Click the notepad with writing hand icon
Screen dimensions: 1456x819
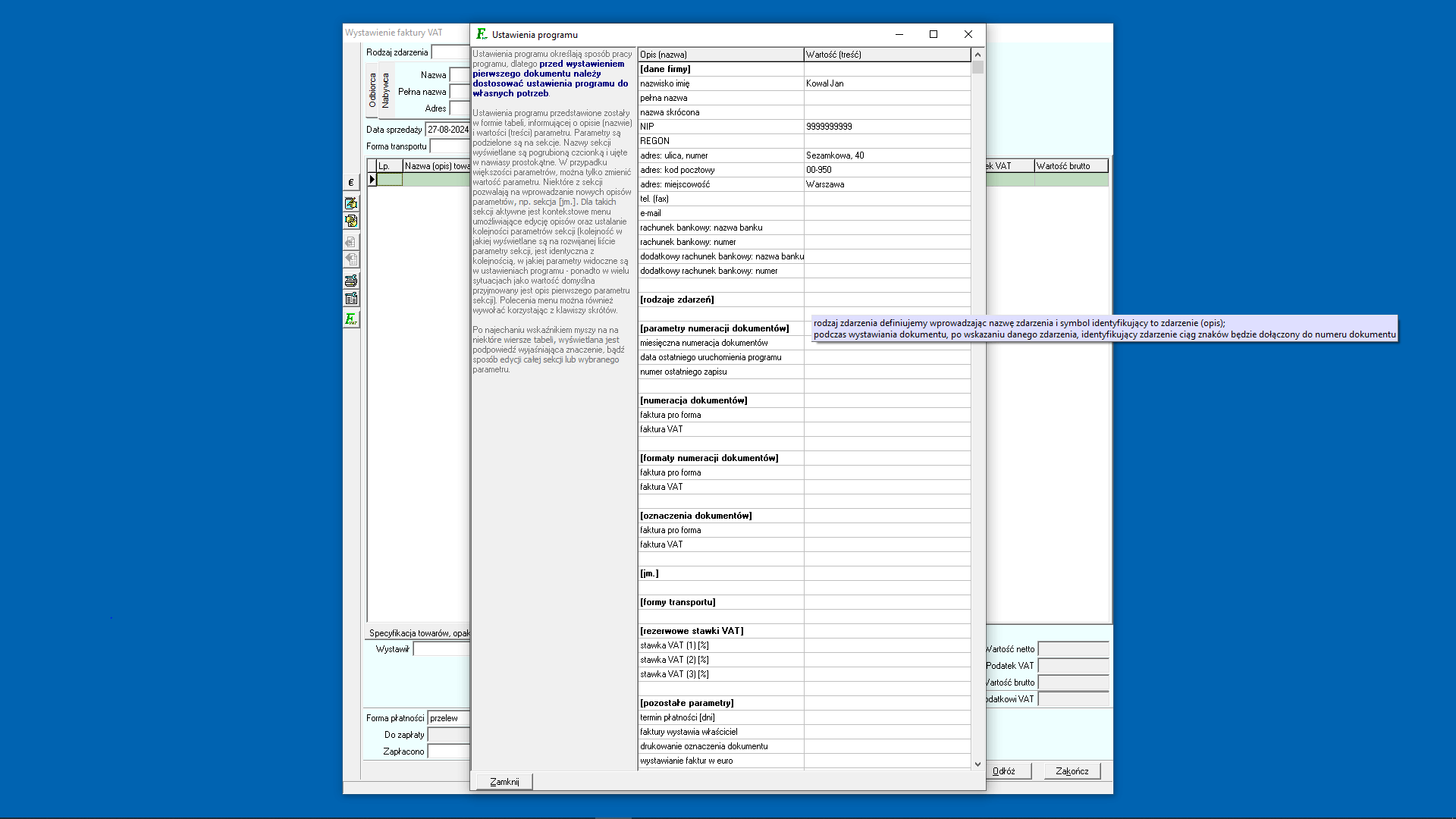pos(351,203)
